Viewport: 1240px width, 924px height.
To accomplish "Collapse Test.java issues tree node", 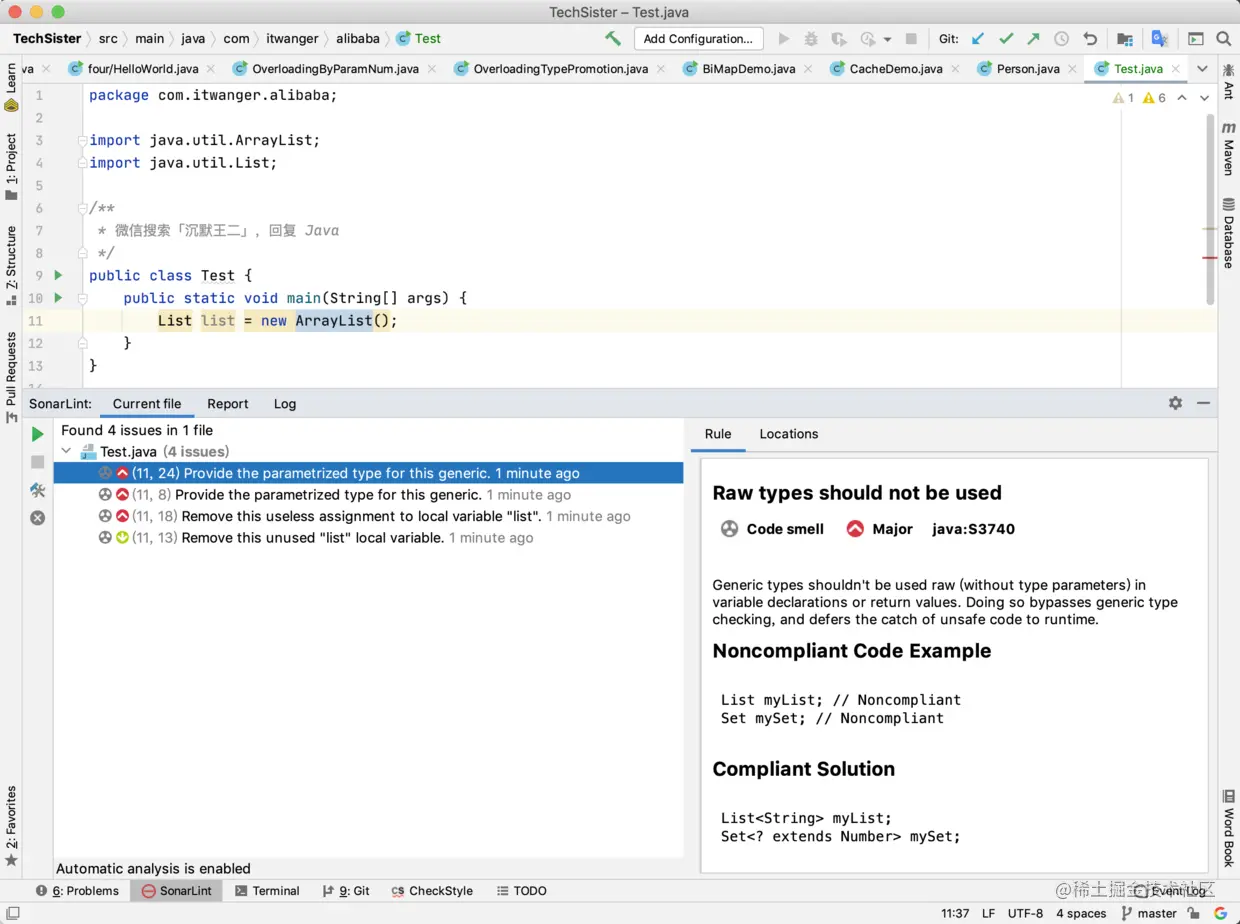I will [x=66, y=452].
